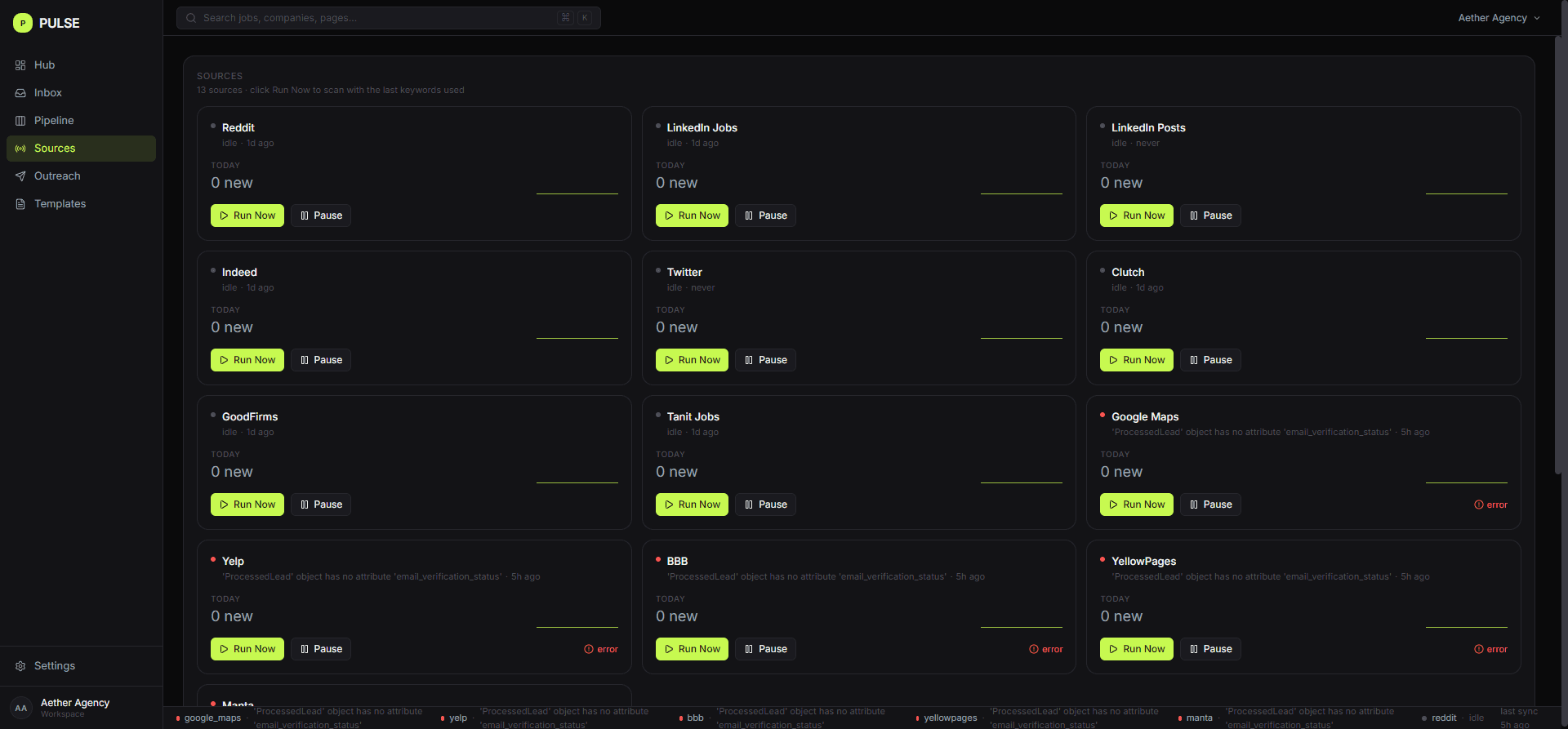Click the error indicator on Yelp card
This screenshot has width=1568, height=729.
click(x=601, y=649)
